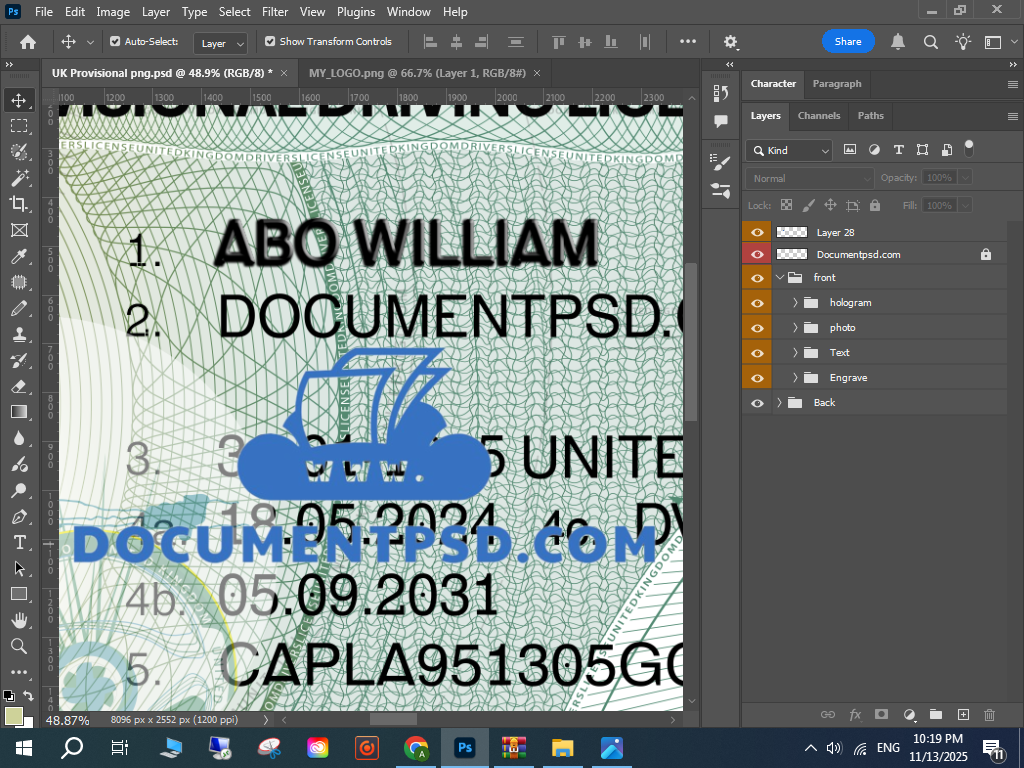This screenshot has height=768, width=1024.
Task: Select the Zoom tool in toolbar
Action: (x=19, y=646)
